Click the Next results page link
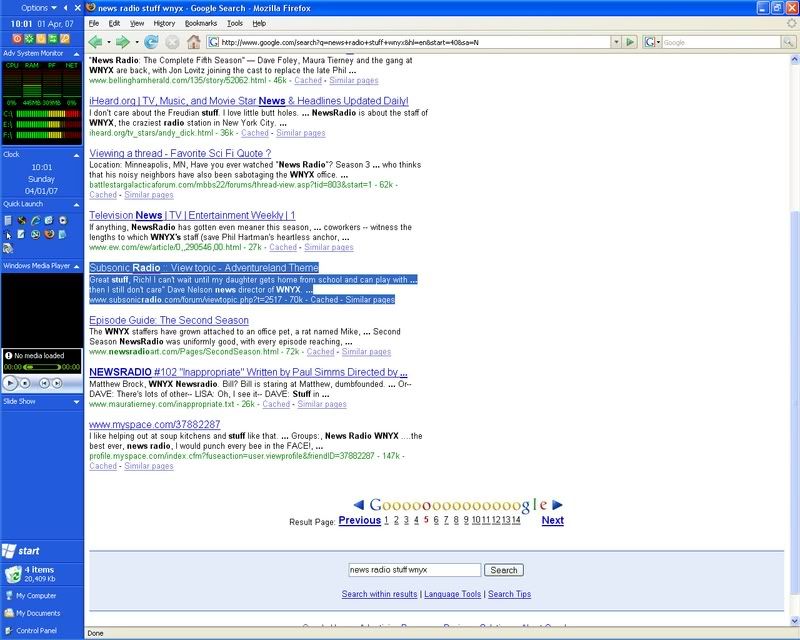The height and width of the screenshot is (640, 800). click(552, 520)
